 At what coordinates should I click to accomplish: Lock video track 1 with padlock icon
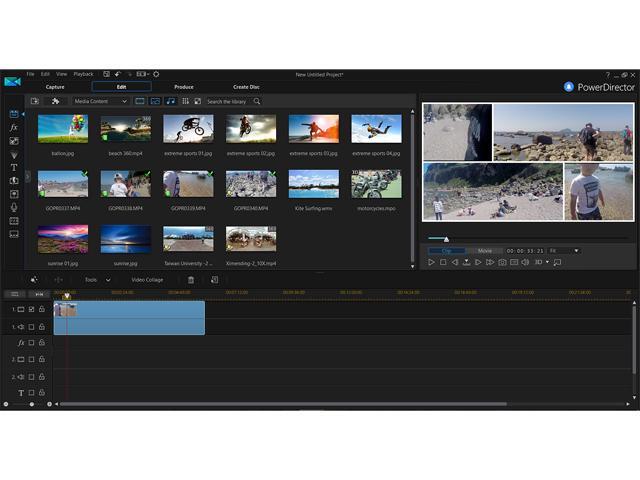pyautogui.click(x=42, y=310)
